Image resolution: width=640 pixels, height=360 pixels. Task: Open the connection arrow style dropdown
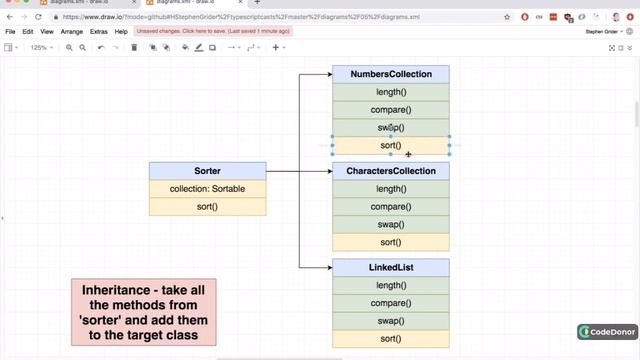tap(234, 48)
